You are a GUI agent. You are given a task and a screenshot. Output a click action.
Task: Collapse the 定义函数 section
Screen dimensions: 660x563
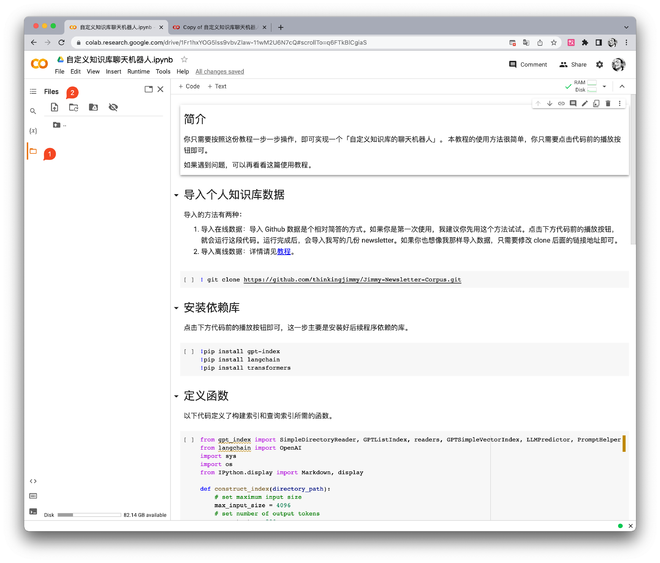tap(177, 396)
